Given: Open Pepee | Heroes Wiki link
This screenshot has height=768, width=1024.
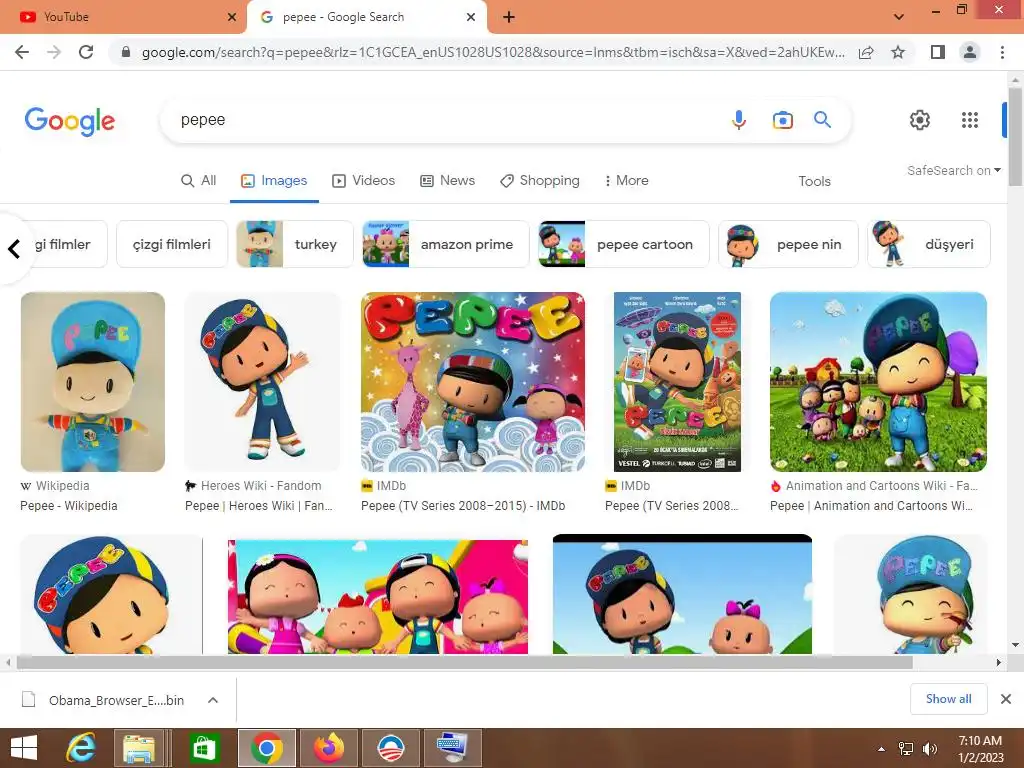Looking at the screenshot, I should pyautogui.click(x=259, y=506).
